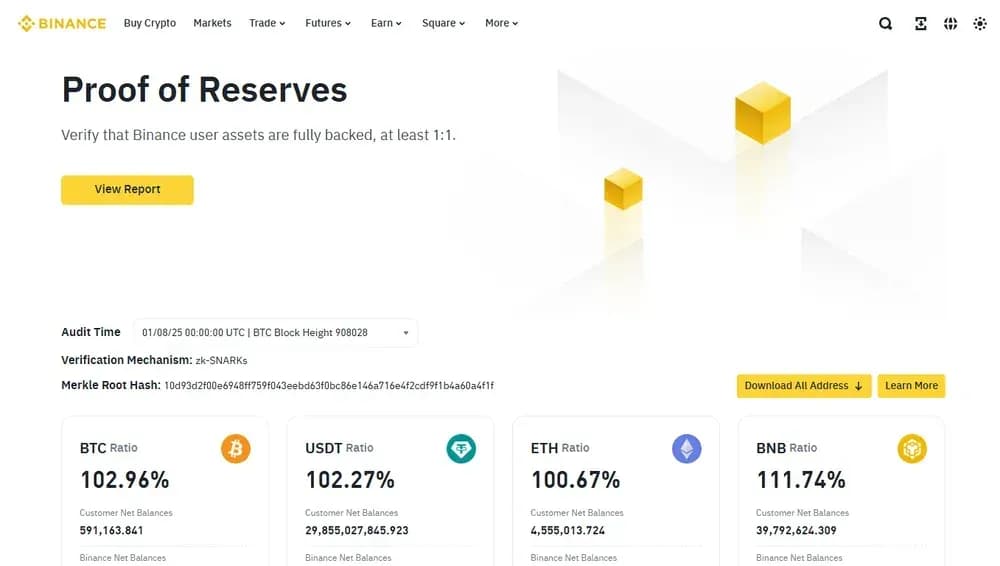
Task: Click the large yellow cube graphic
Action: click(x=763, y=113)
